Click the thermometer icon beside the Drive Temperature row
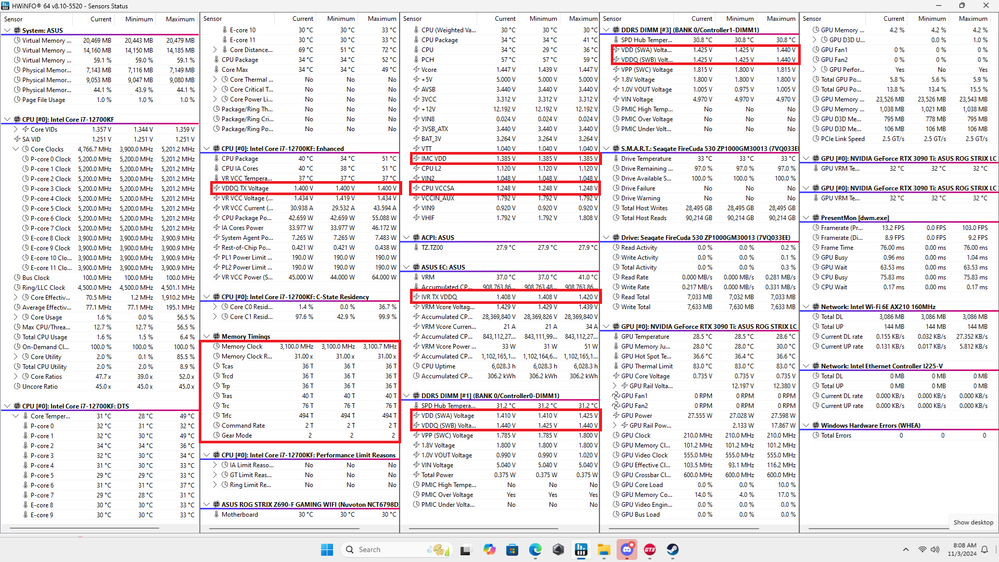Viewport: 999px width, 562px height. 616,159
